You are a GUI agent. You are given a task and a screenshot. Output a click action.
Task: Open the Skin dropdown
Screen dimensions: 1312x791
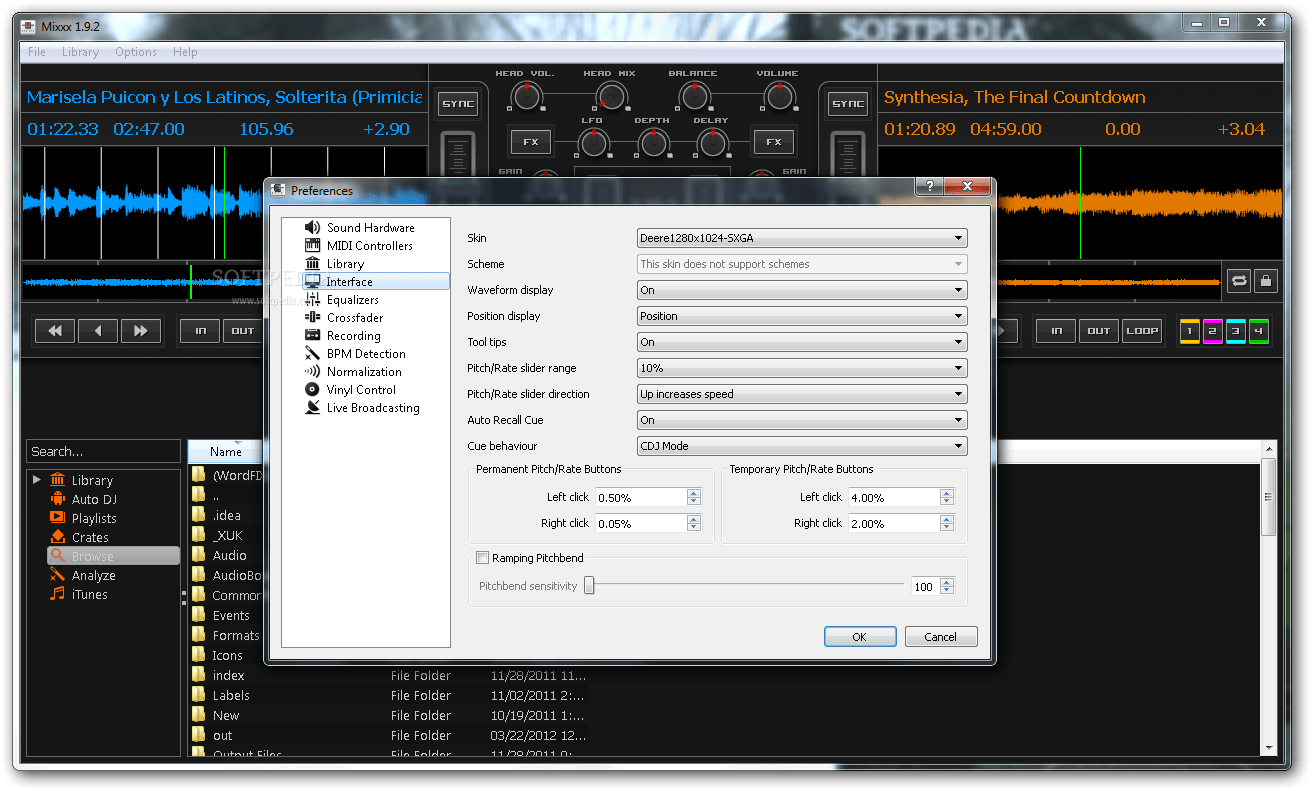click(x=802, y=238)
